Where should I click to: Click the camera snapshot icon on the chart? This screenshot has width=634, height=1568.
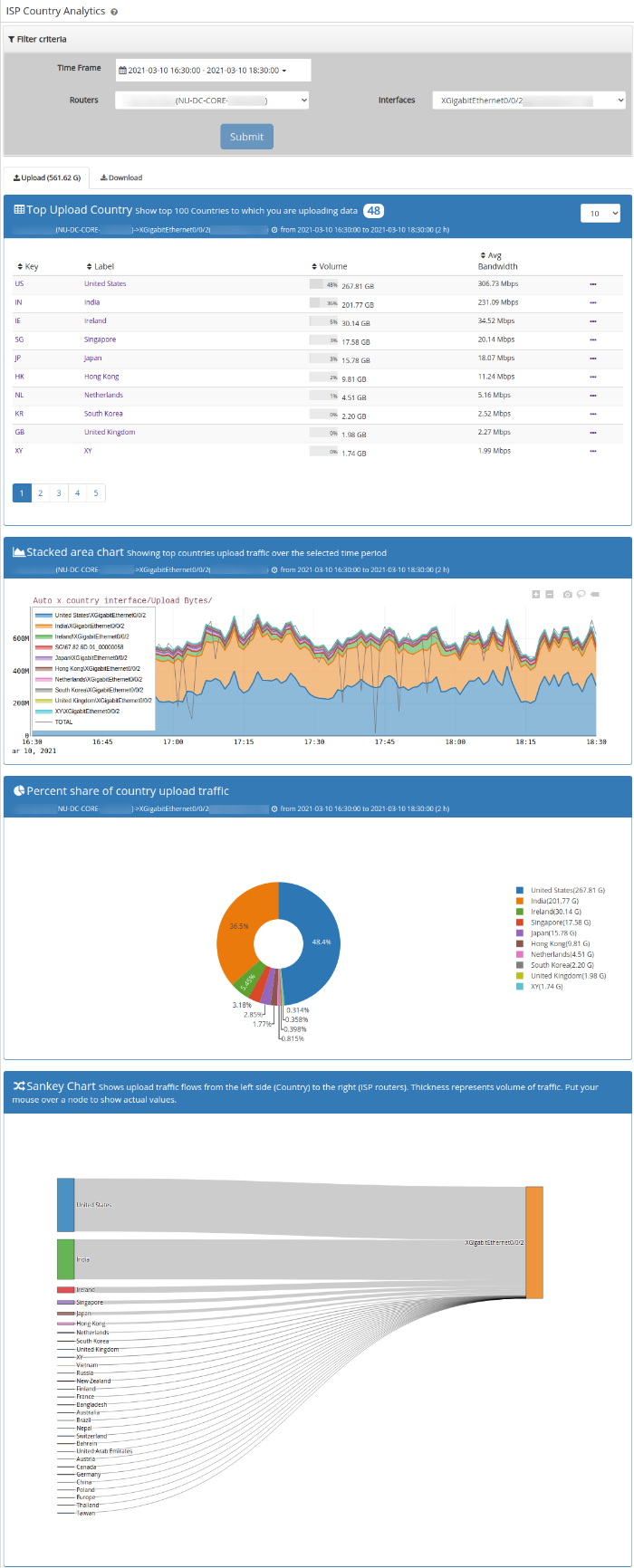coord(568,595)
